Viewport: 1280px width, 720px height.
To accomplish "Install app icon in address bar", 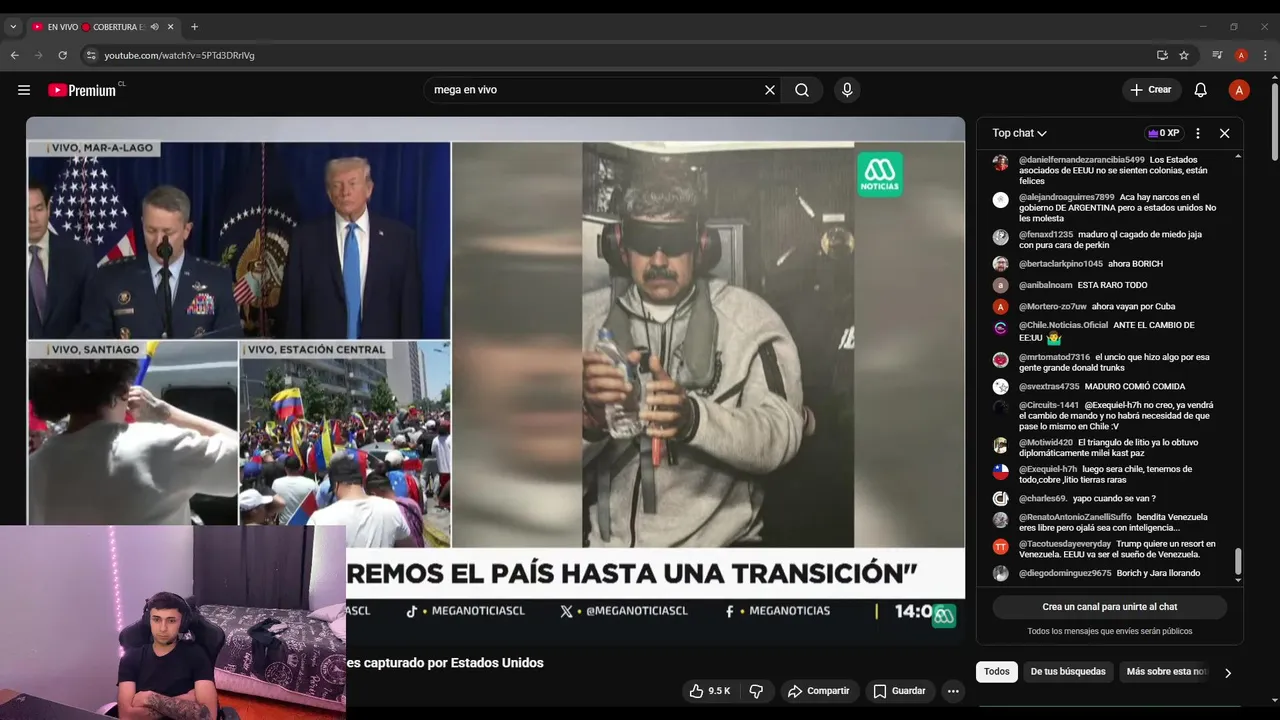I will click(1162, 55).
